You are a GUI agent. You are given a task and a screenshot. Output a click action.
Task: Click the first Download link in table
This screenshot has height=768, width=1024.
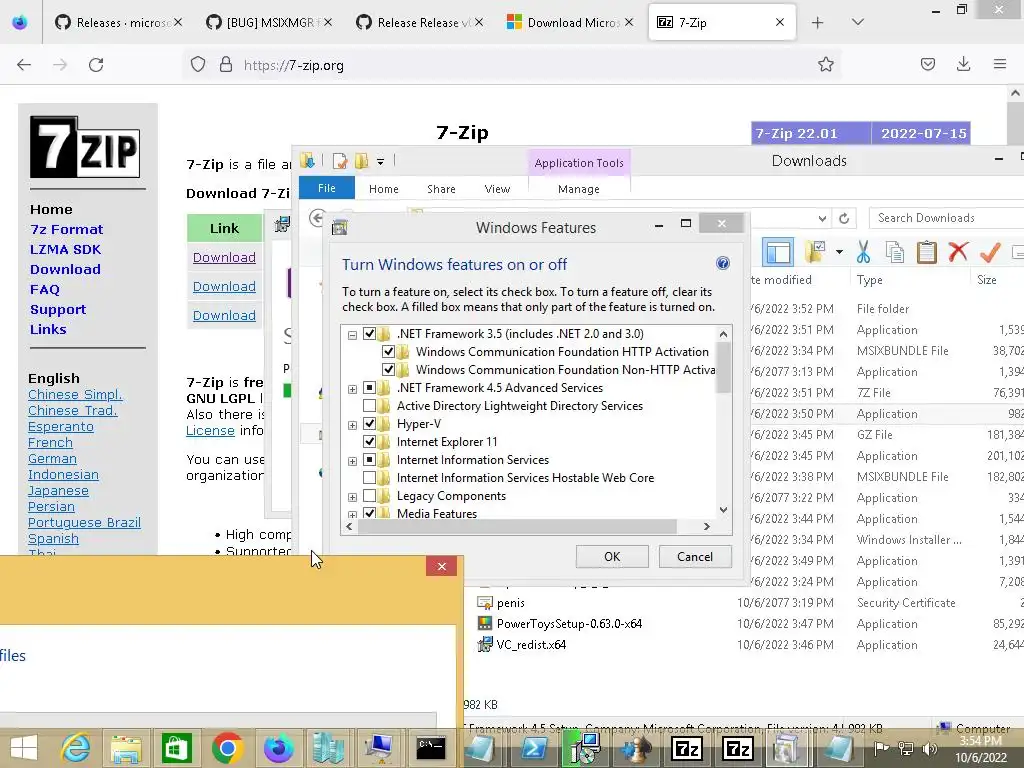click(224, 257)
